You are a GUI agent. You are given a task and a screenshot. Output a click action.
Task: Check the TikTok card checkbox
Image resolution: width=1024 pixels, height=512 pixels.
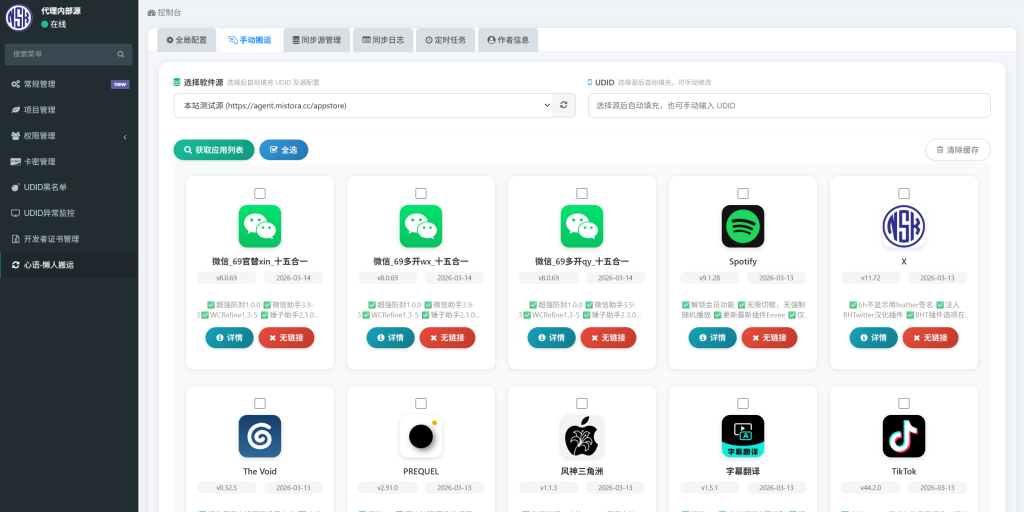pos(904,403)
